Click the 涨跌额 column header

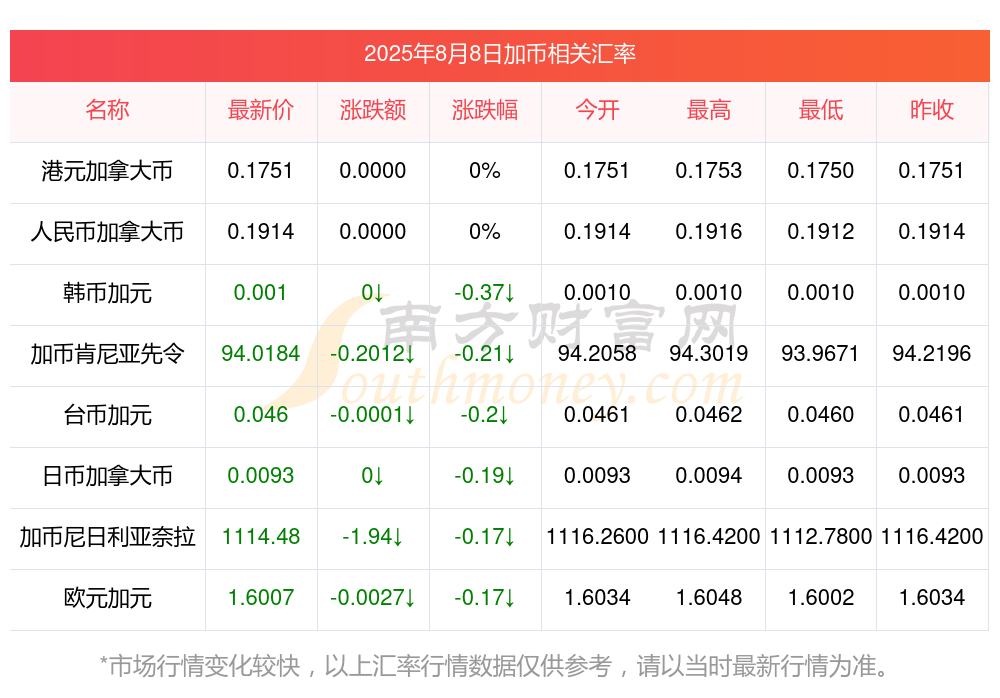pyautogui.click(x=373, y=110)
